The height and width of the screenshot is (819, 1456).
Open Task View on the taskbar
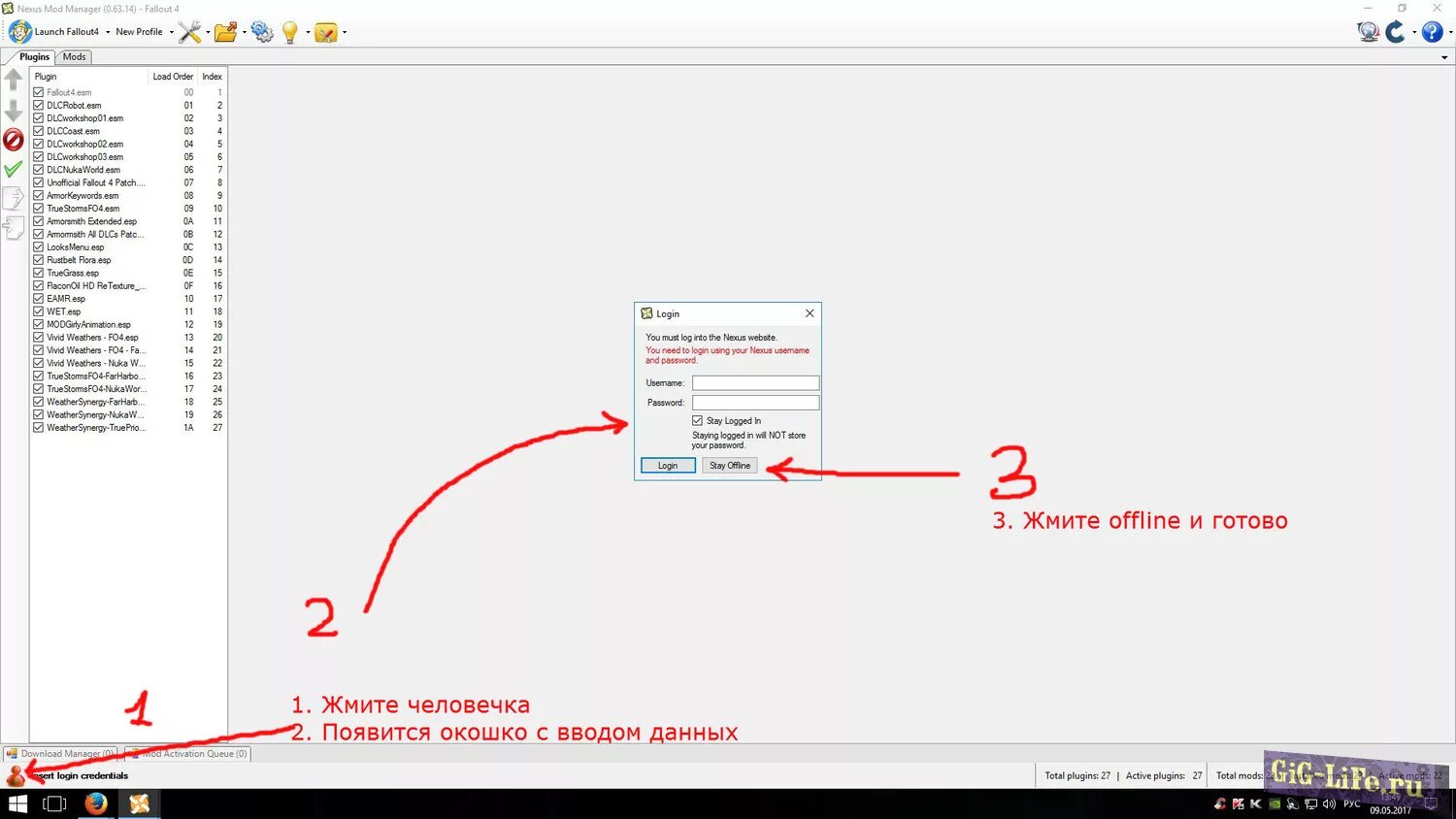click(54, 803)
